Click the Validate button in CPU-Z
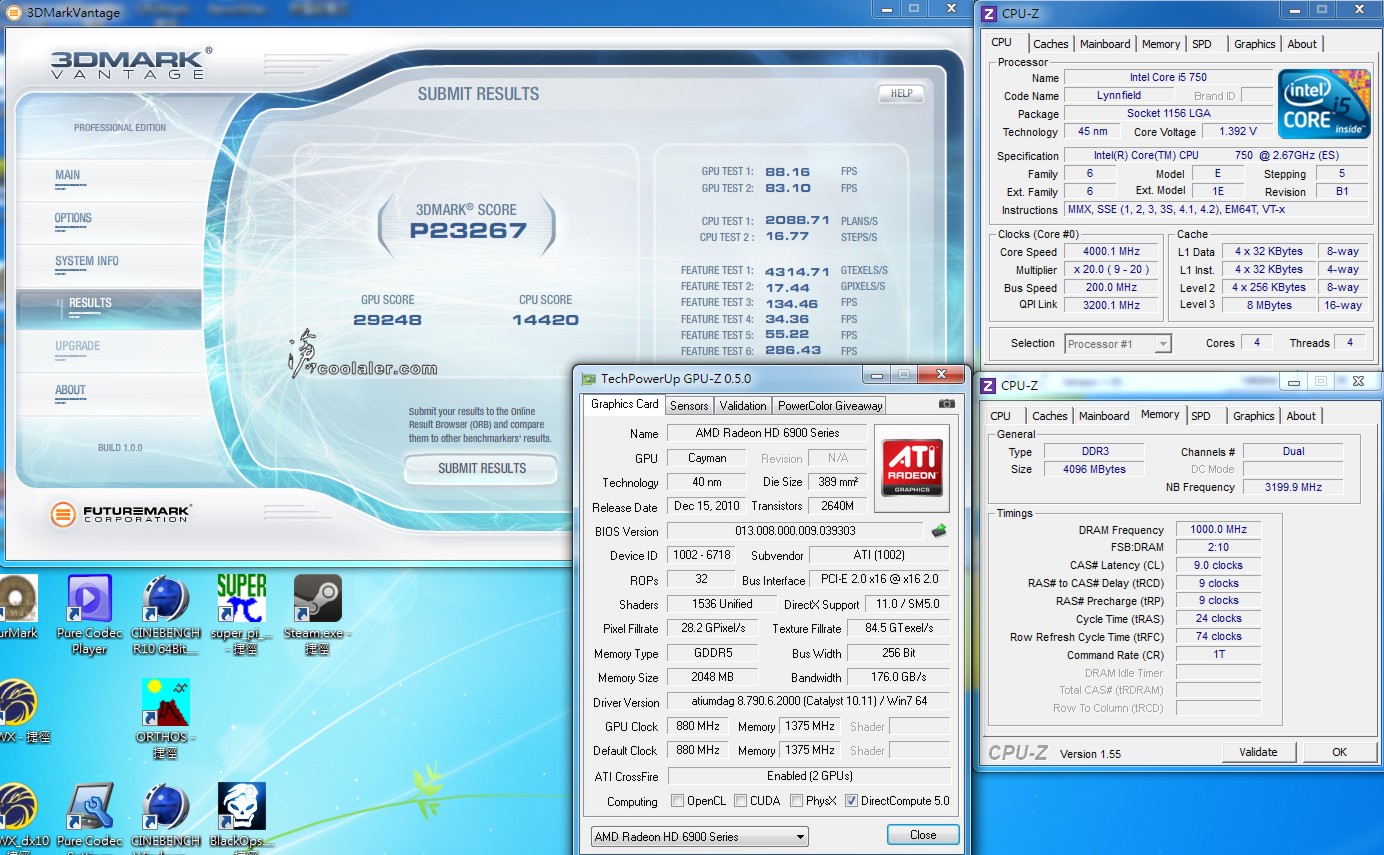Image resolution: width=1384 pixels, height=855 pixels. tap(1258, 752)
